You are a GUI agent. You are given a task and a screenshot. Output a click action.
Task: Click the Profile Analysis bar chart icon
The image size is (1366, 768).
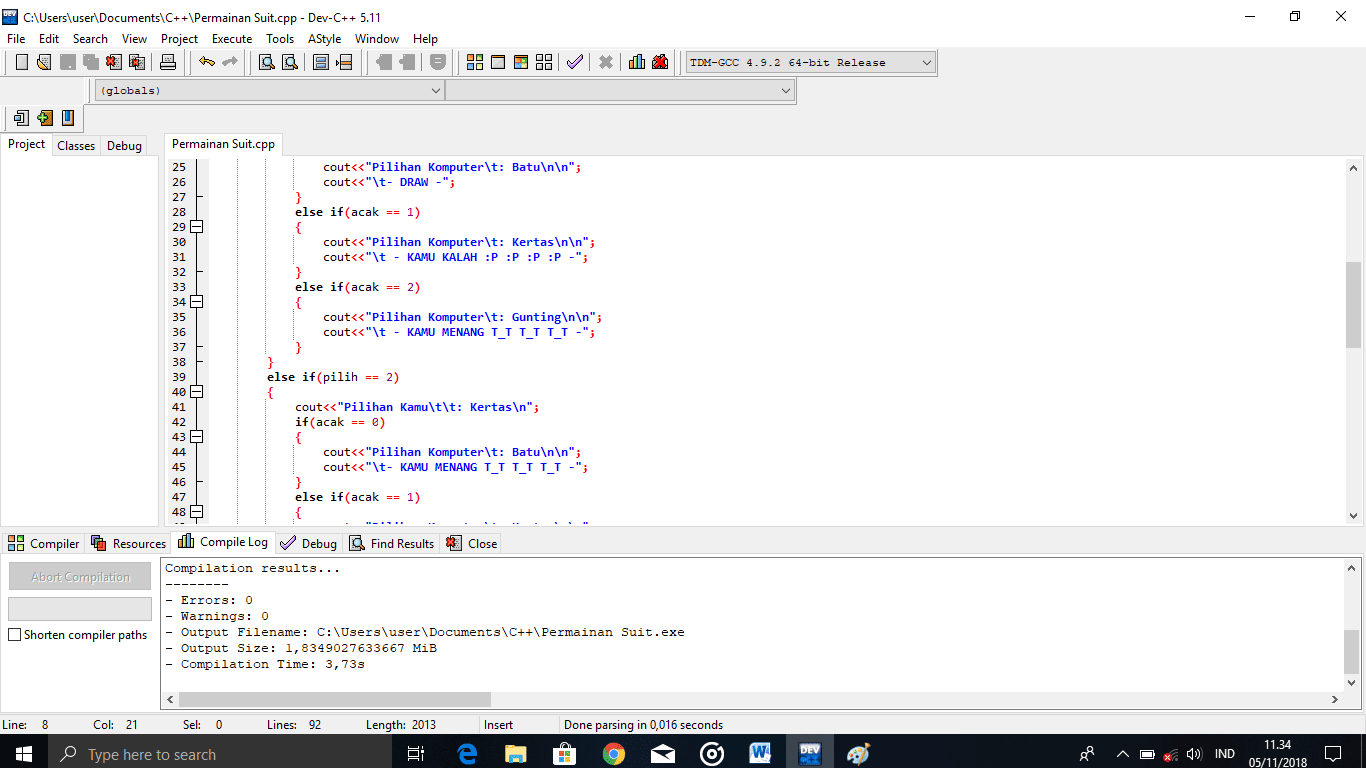click(637, 62)
